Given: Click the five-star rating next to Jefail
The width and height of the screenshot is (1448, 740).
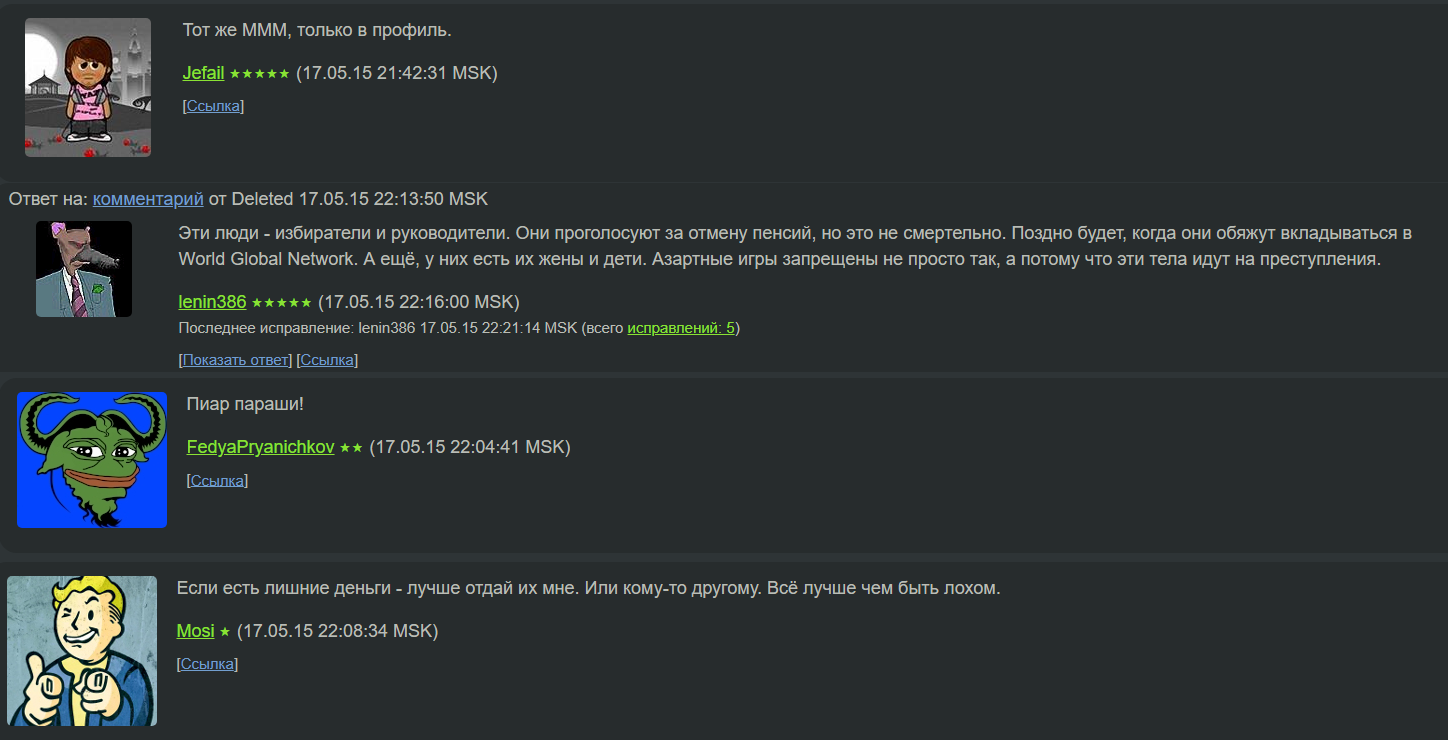Looking at the screenshot, I should [259, 74].
